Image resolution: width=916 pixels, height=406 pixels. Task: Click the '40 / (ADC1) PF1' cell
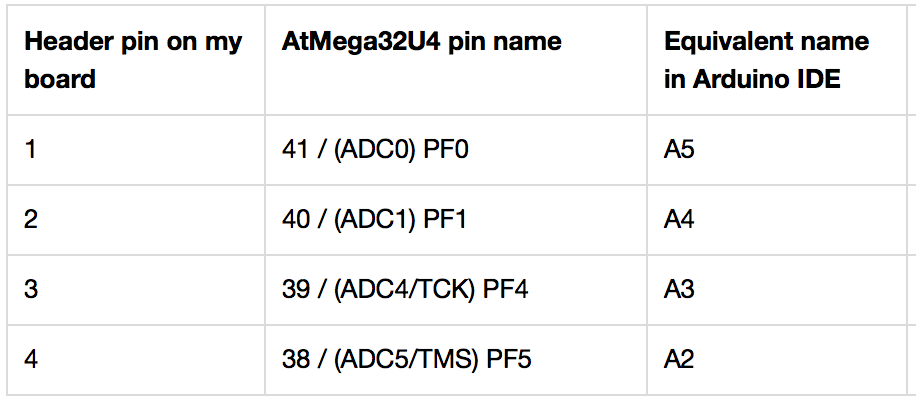click(456, 220)
